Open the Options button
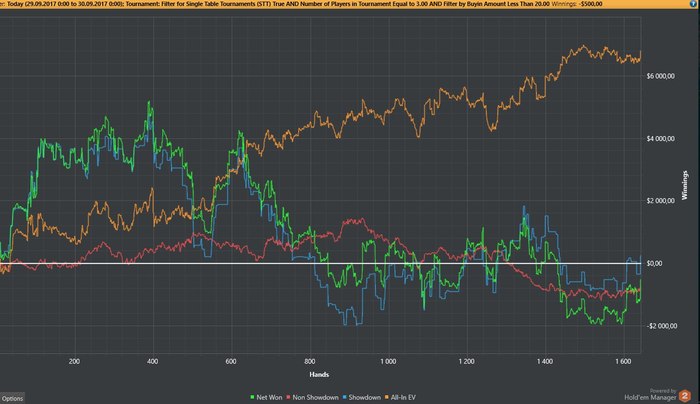The height and width of the screenshot is (404, 700). [x=12, y=398]
